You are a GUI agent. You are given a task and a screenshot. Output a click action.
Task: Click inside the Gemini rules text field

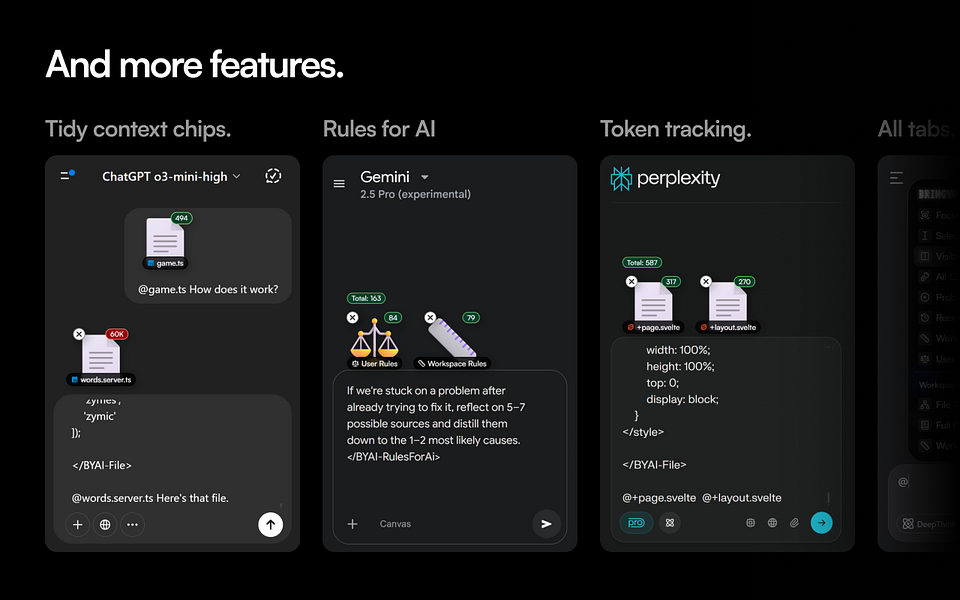click(450, 457)
